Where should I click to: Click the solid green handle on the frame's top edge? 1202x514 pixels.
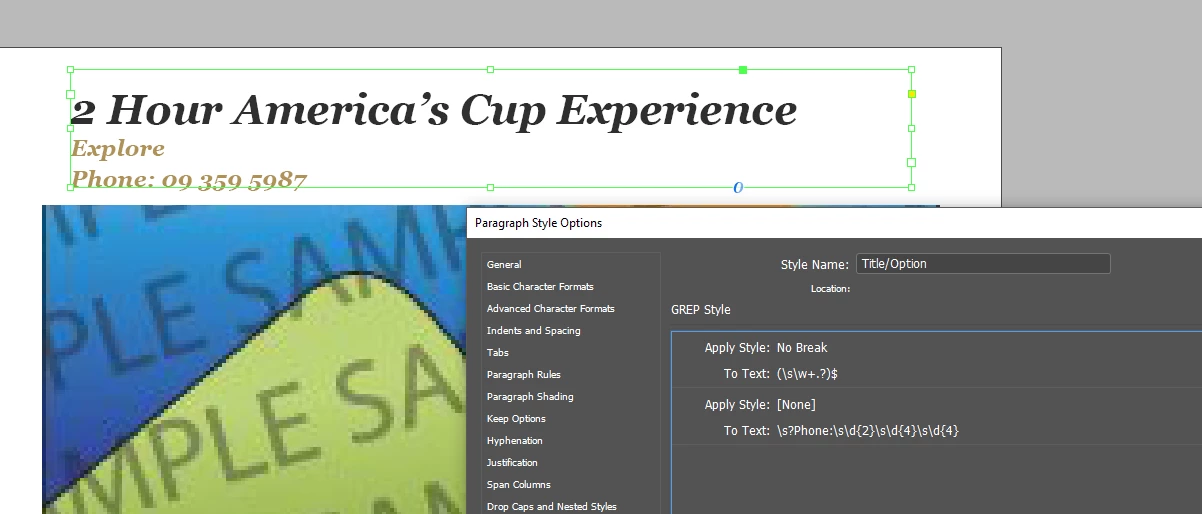tap(742, 70)
